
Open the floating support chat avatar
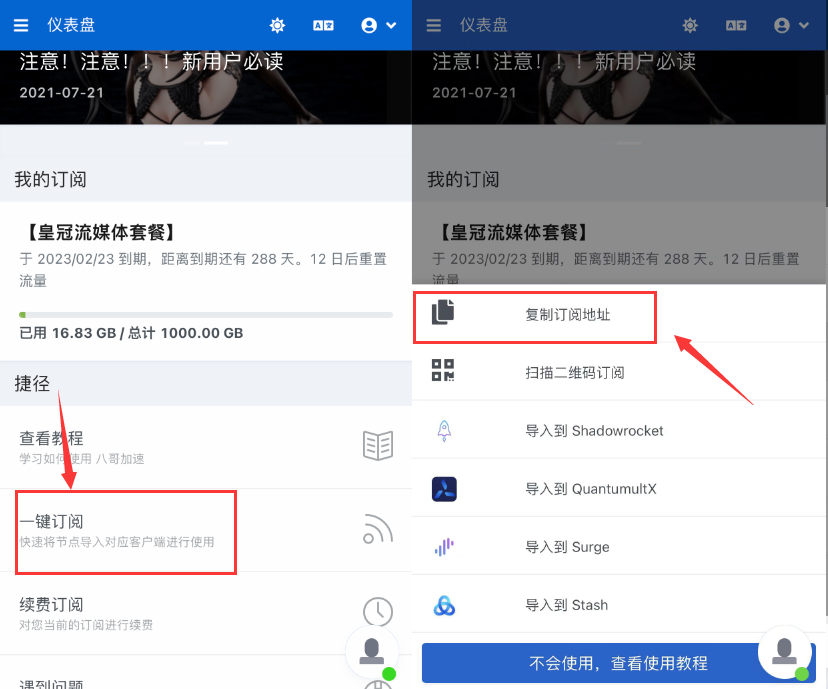(372, 652)
